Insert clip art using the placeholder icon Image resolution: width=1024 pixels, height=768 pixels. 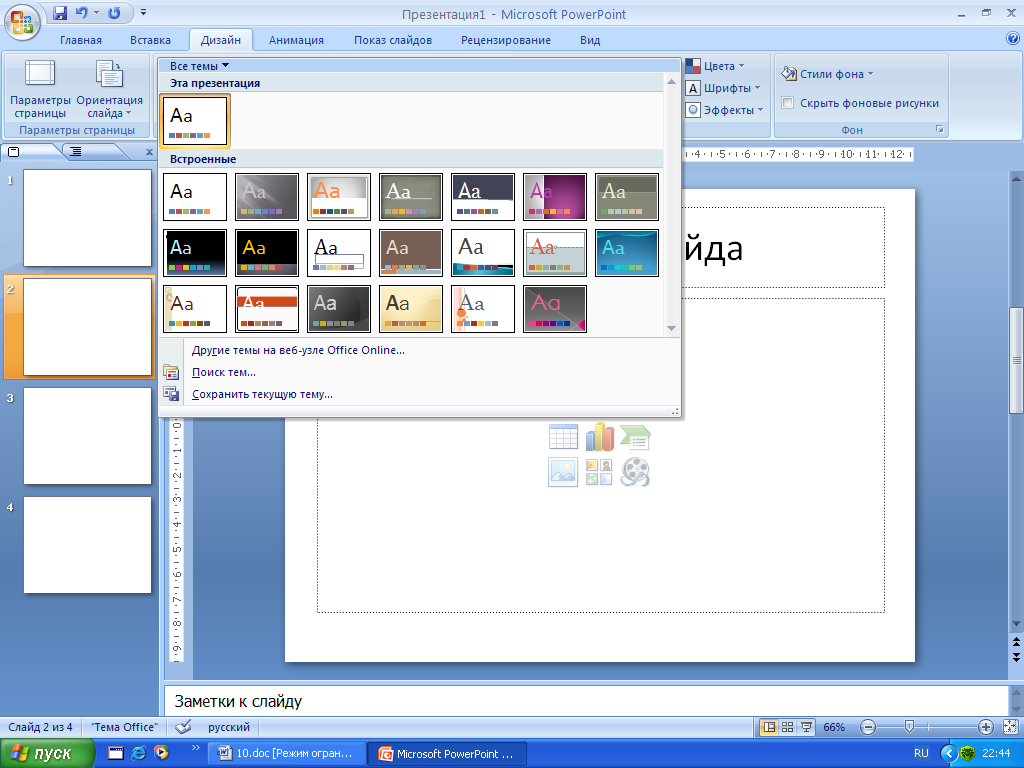click(599, 472)
